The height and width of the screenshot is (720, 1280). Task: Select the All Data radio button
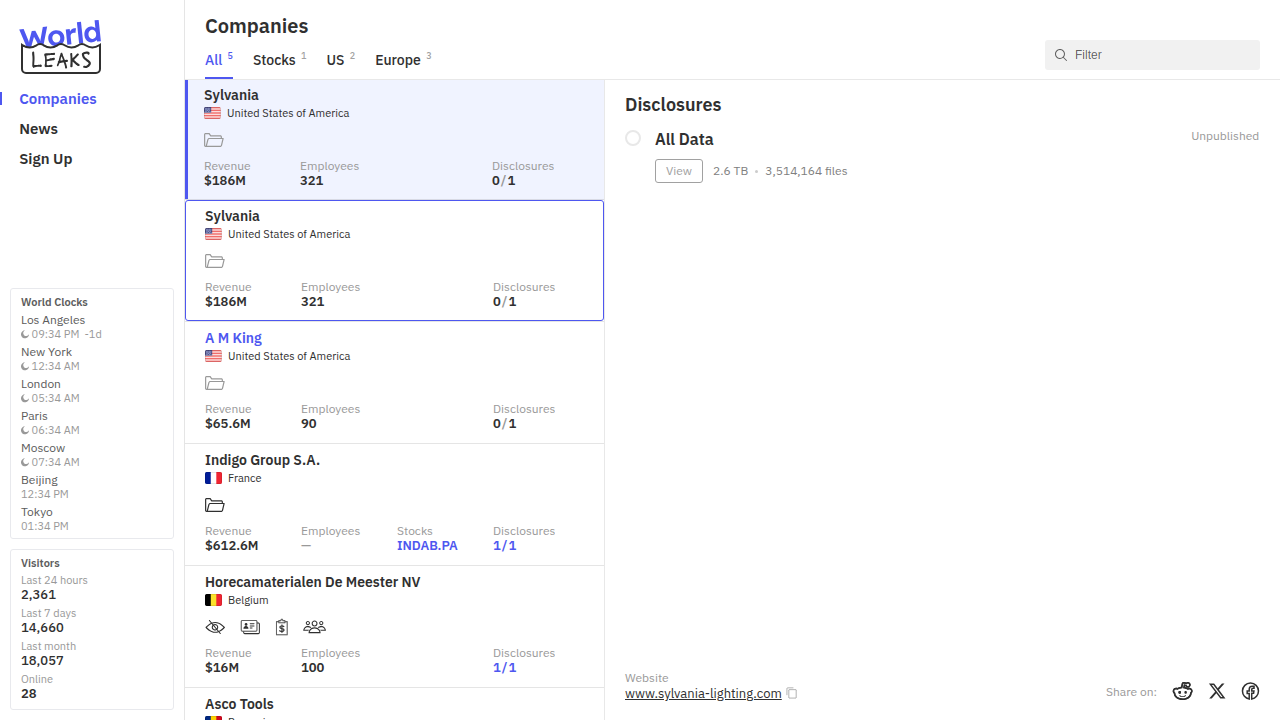633,138
